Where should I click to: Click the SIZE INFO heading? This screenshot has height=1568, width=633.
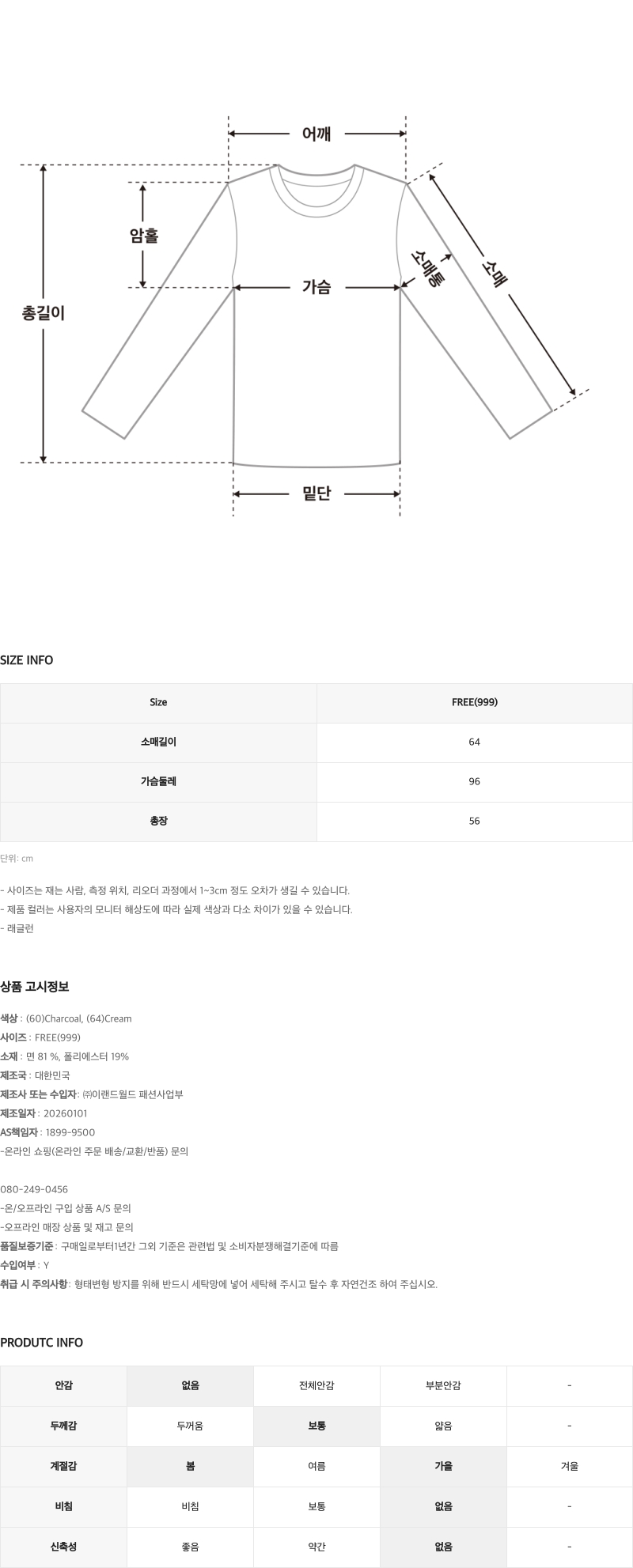coord(27,660)
